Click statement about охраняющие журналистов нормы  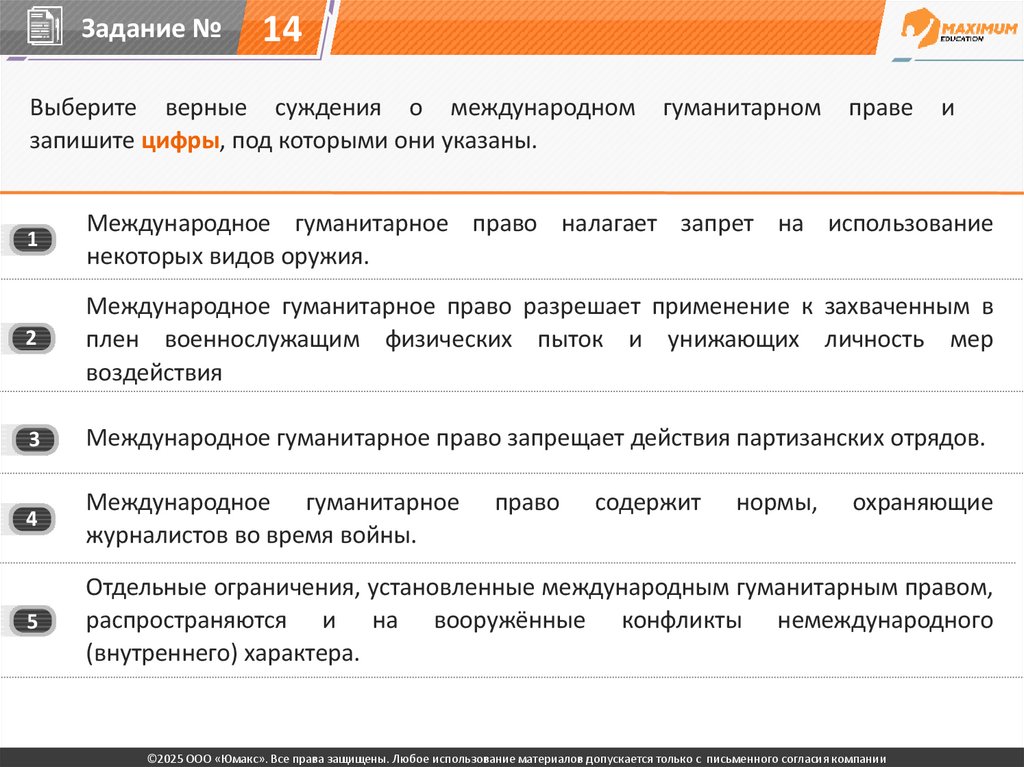(x=539, y=518)
